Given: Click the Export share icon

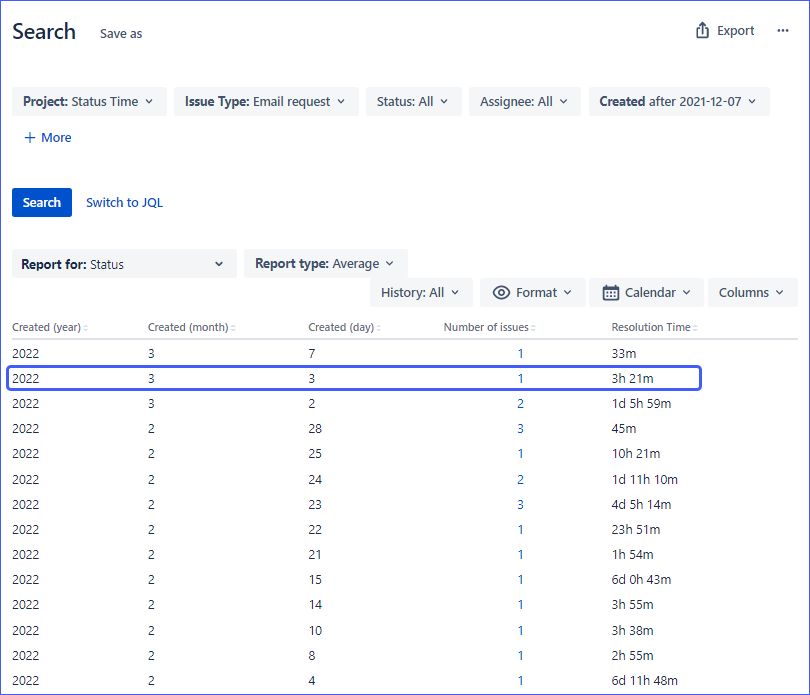Looking at the screenshot, I should [x=702, y=31].
